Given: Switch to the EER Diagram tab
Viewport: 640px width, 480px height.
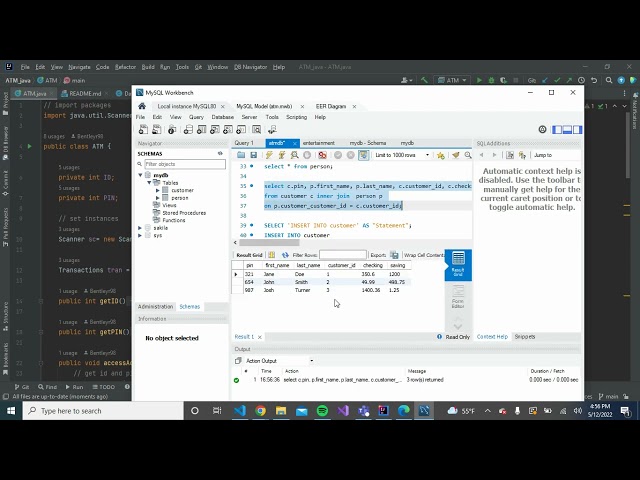Looking at the screenshot, I should (331, 106).
